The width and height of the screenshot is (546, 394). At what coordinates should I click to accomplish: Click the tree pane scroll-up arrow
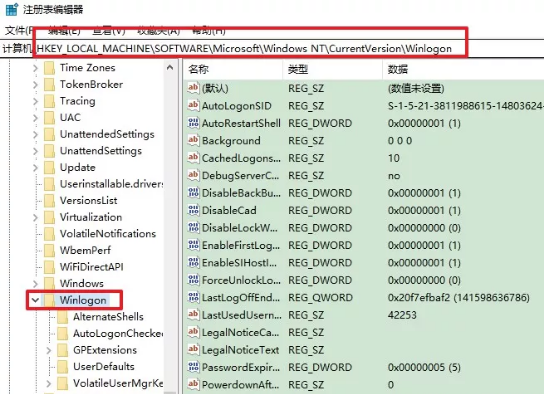click(x=170, y=68)
